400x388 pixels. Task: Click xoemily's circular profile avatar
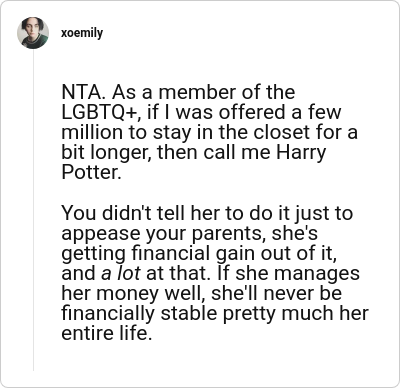(33, 33)
